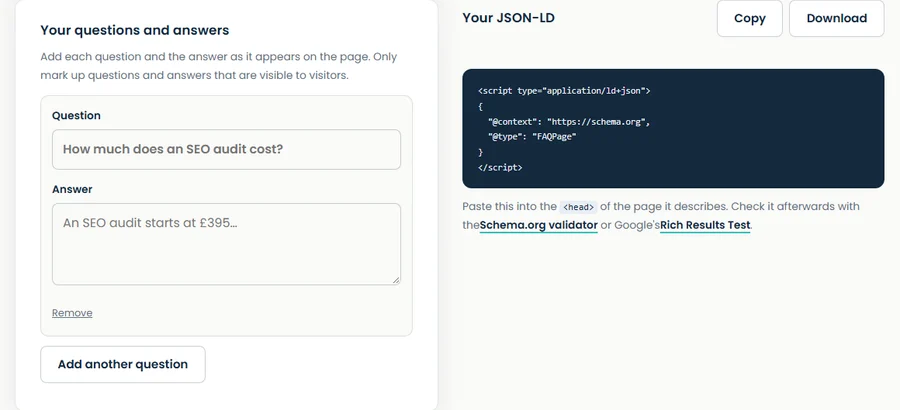Click the Answer field label
This screenshot has height=410, width=900.
[x=72, y=189]
